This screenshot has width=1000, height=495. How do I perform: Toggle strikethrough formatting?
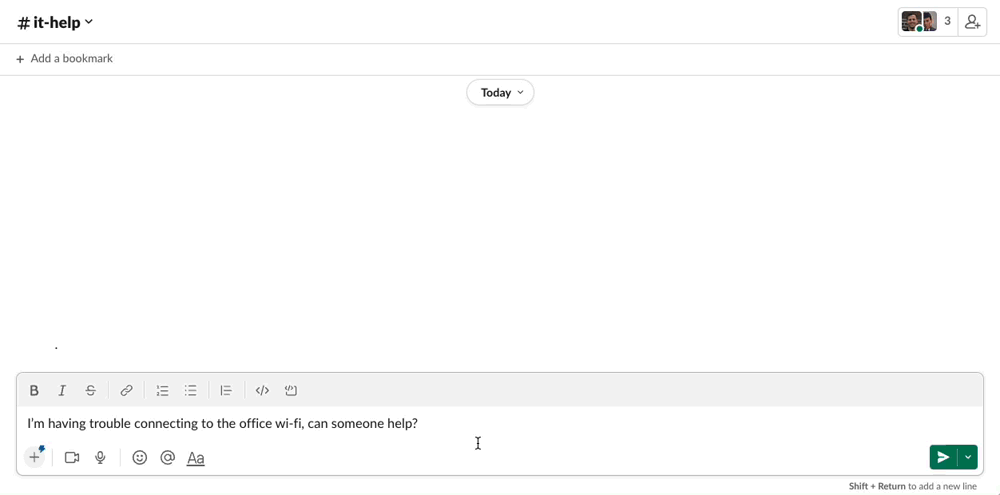tap(91, 391)
